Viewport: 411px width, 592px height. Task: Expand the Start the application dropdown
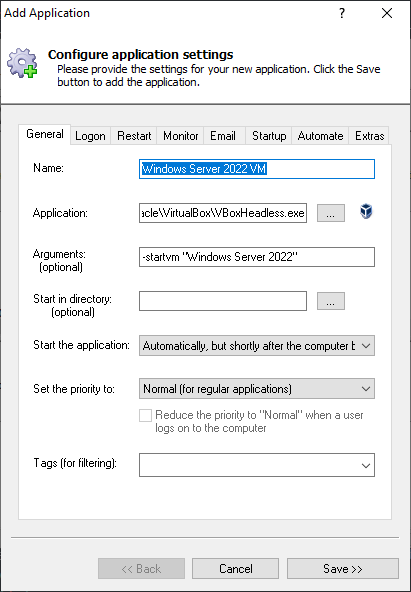click(257, 346)
